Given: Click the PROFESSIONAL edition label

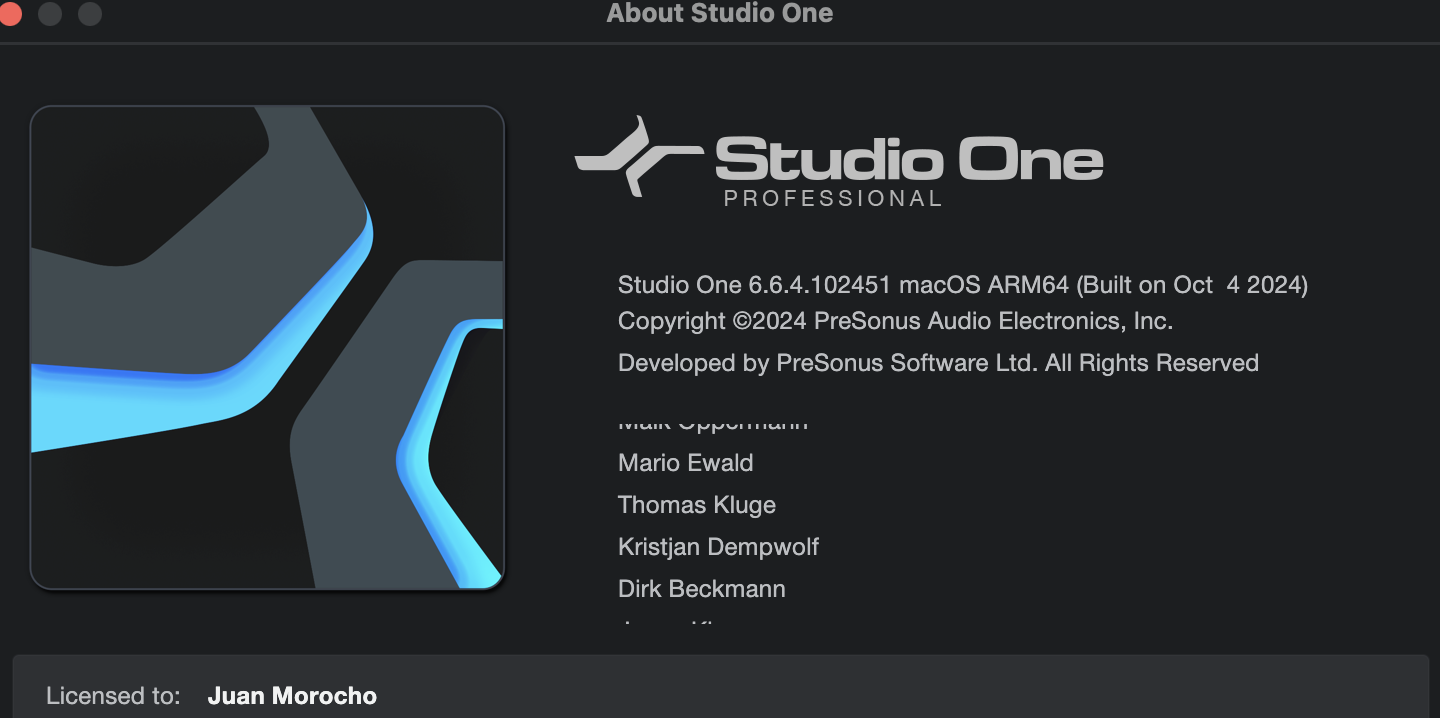Looking at the screenshot, I should coord(833,198).
